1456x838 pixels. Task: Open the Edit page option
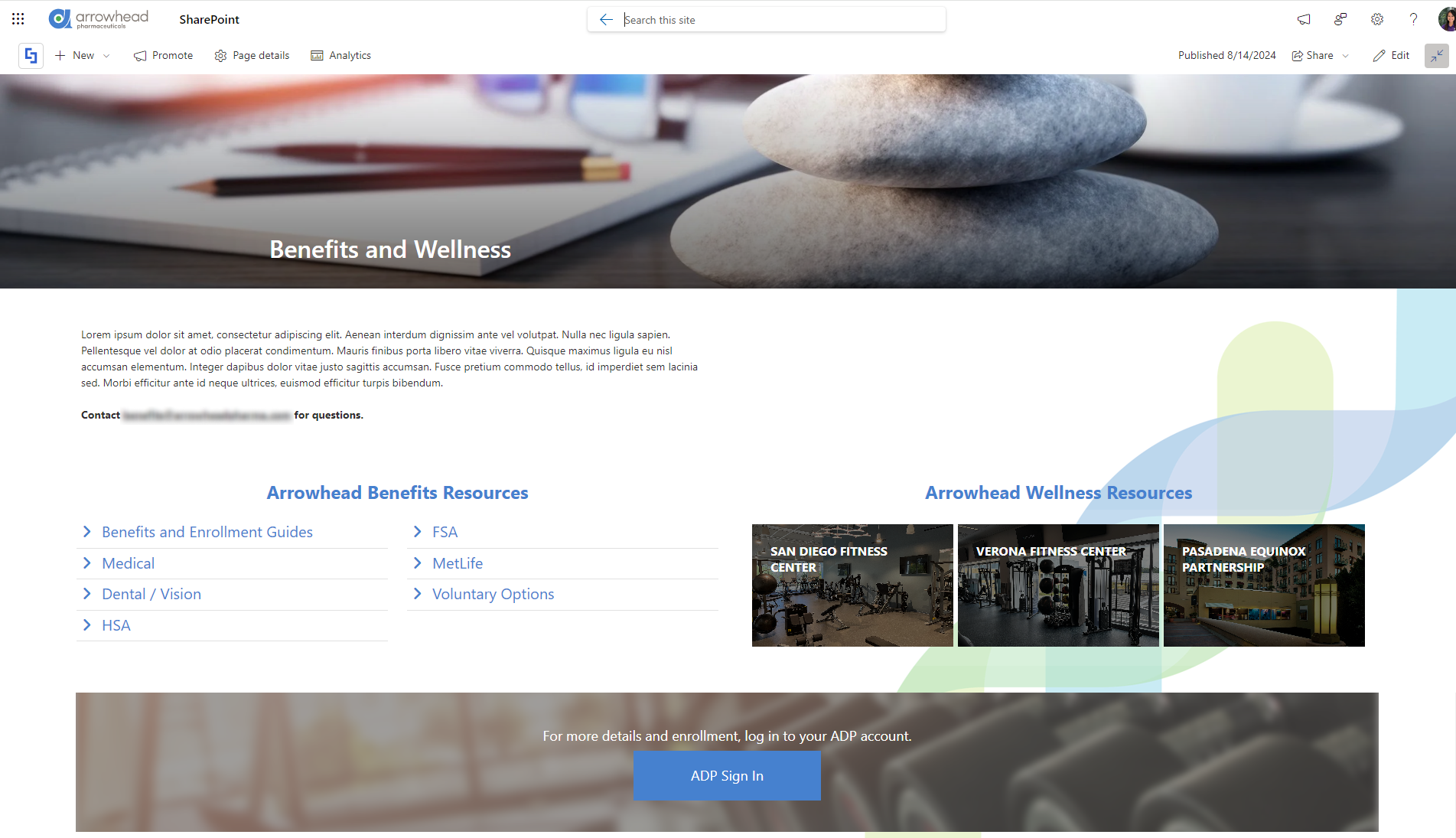coord(1391,55)
